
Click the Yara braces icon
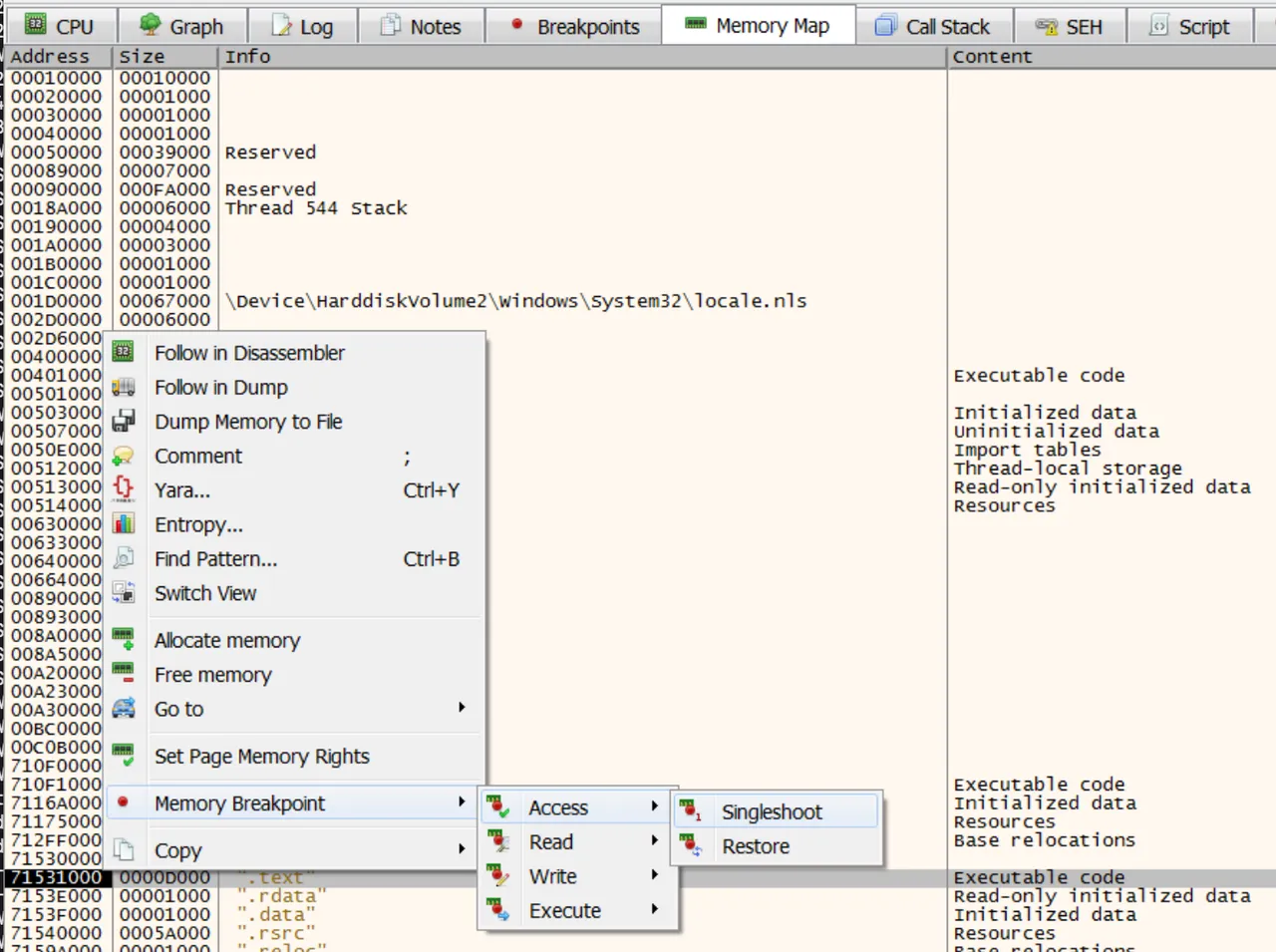(123, 488)
